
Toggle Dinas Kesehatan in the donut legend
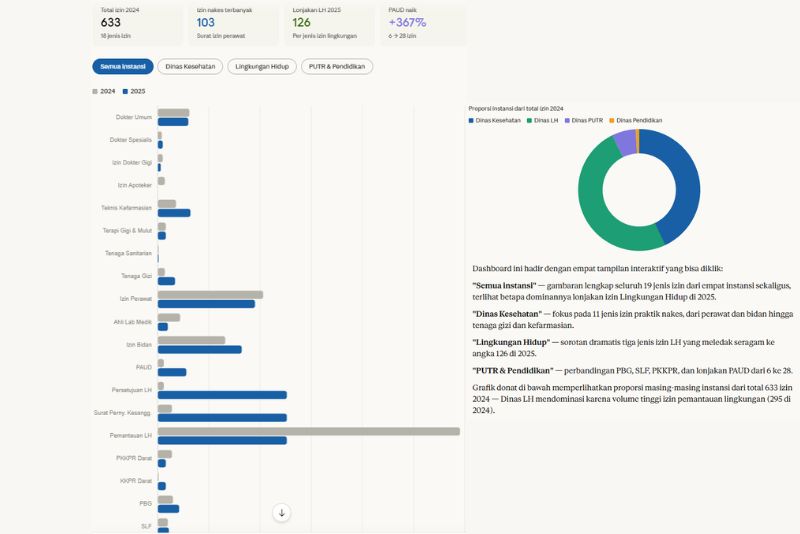[x=495, y=120]
